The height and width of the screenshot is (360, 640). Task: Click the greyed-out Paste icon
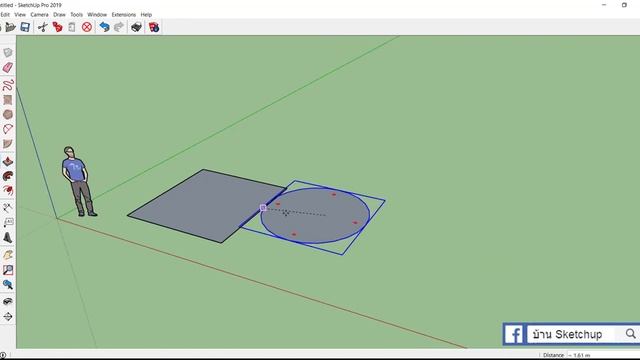72,27
